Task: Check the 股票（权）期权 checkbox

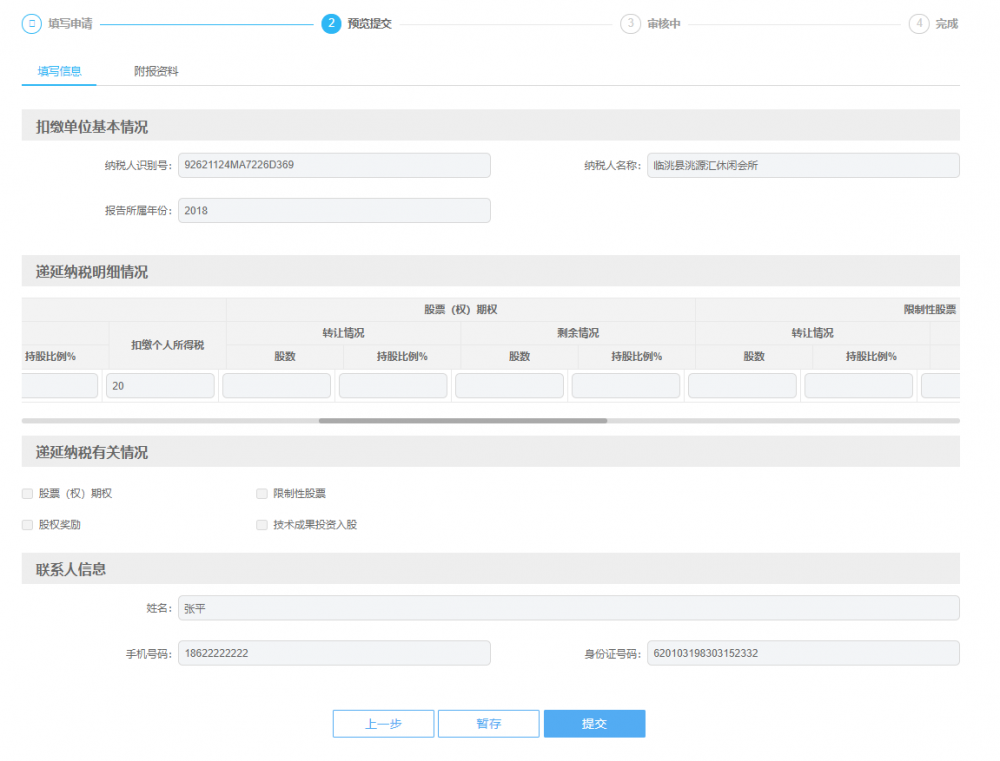Action: 27,494
